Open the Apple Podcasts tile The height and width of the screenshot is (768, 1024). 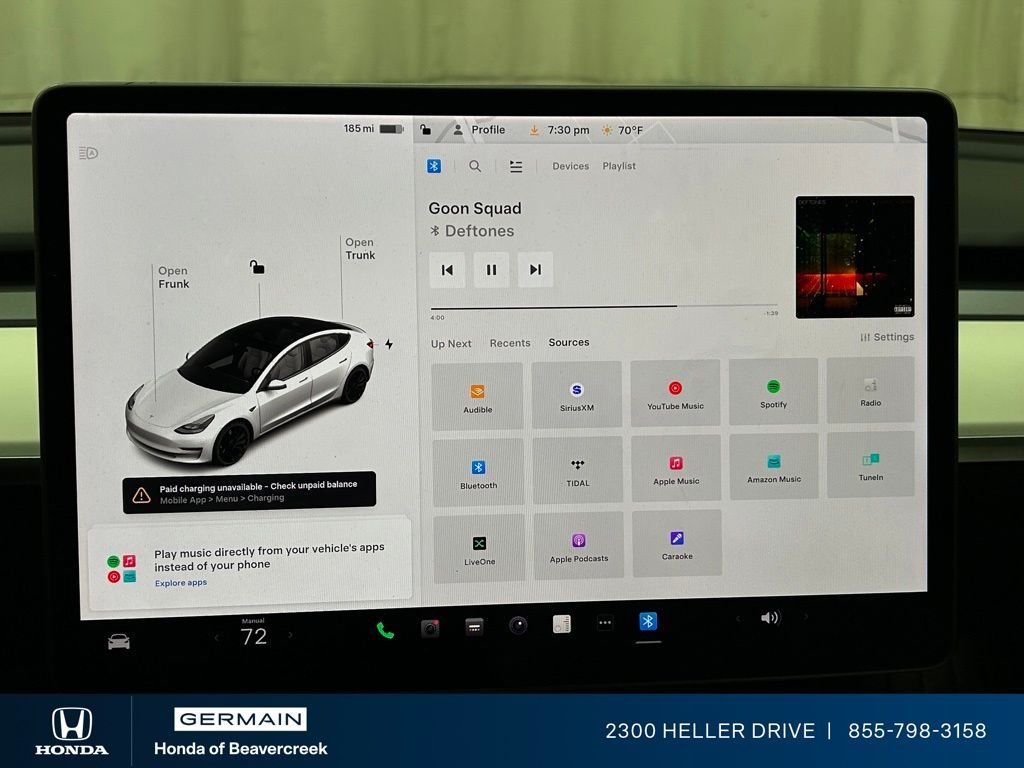[x=578, y=546]
